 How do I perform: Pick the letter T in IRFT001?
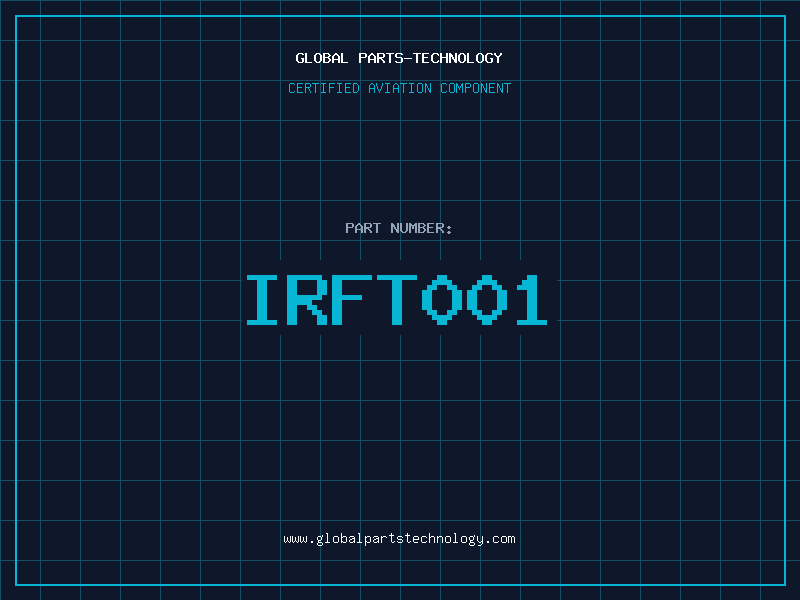click(x=396, y=300)
